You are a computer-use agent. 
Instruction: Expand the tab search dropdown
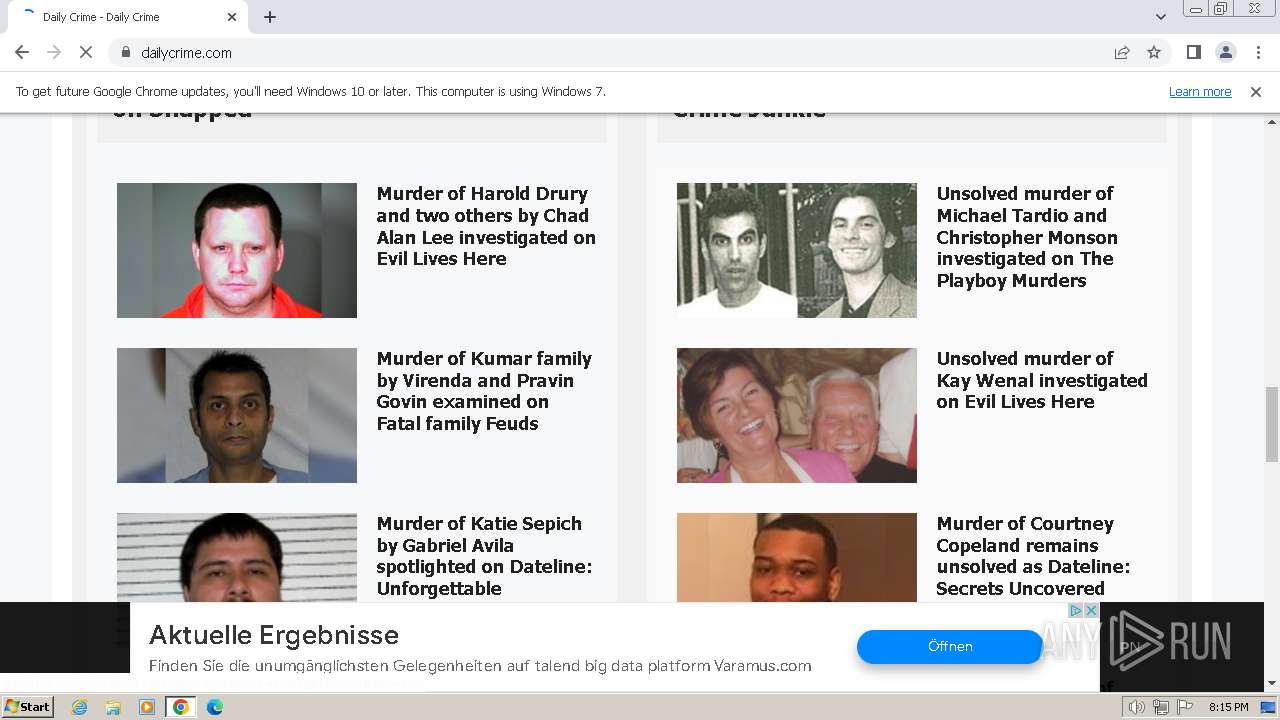(1160, 17)
